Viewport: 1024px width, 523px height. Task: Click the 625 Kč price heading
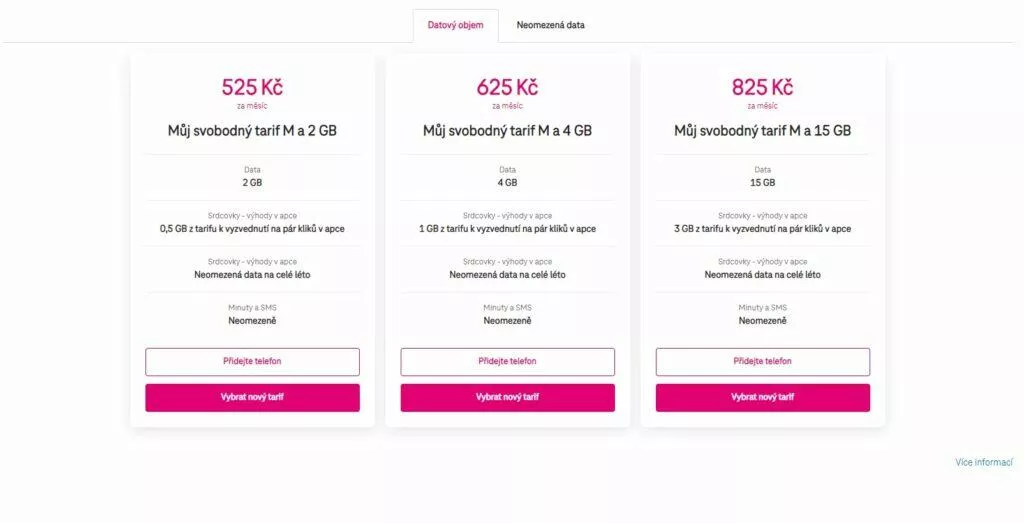(x=507, y=87)
